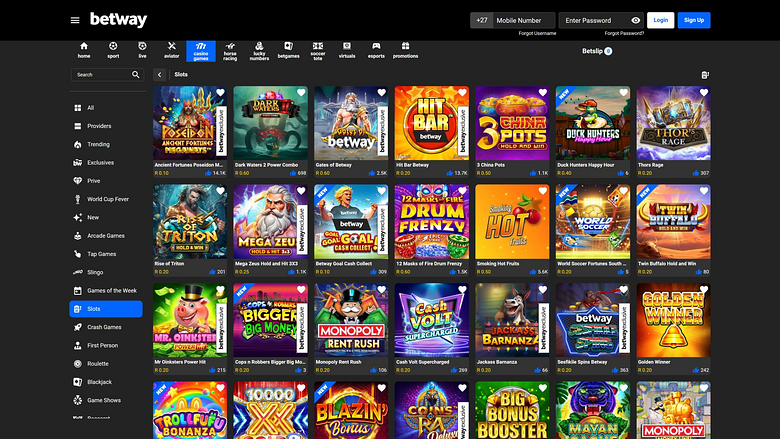Screen dimensions: 780x439
Task: Select Games of the Week category
Action: click(106, 290)
